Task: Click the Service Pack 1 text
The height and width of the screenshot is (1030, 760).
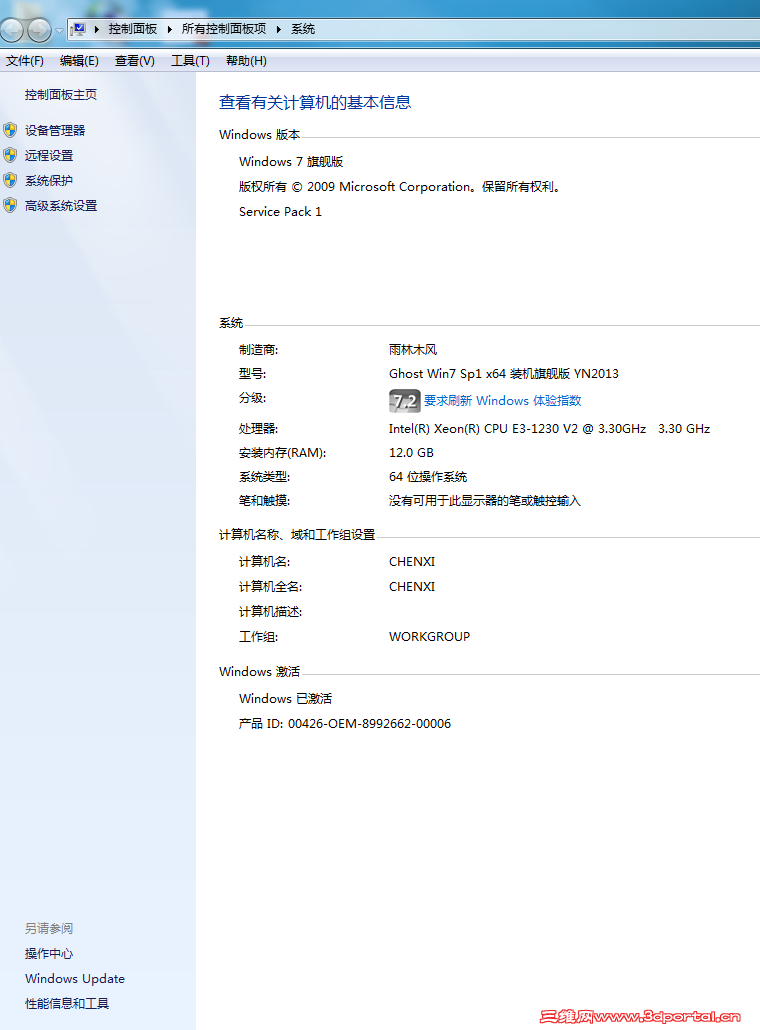Action: 280,212
